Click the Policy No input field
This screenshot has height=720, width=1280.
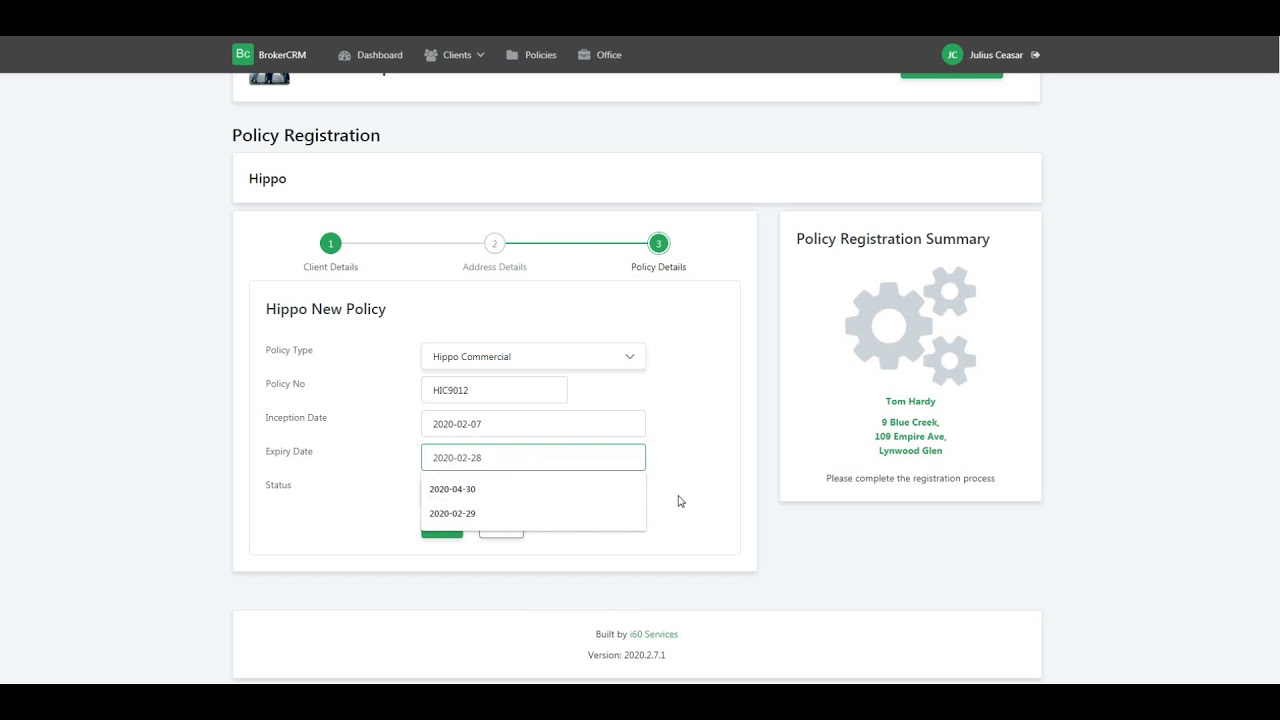pos(494,390)
